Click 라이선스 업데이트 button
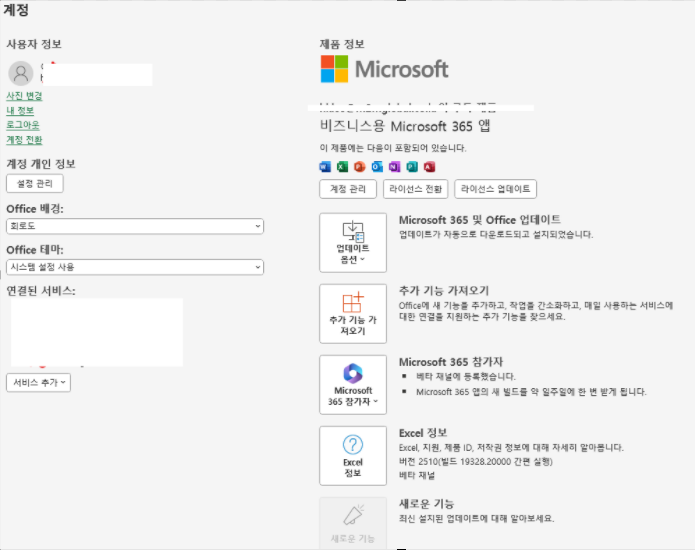 tap(496, 189)
